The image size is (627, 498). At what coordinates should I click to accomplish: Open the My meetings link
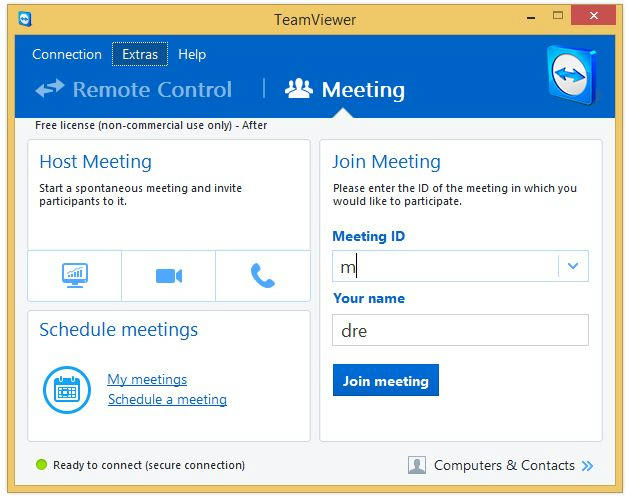[147, 379]
